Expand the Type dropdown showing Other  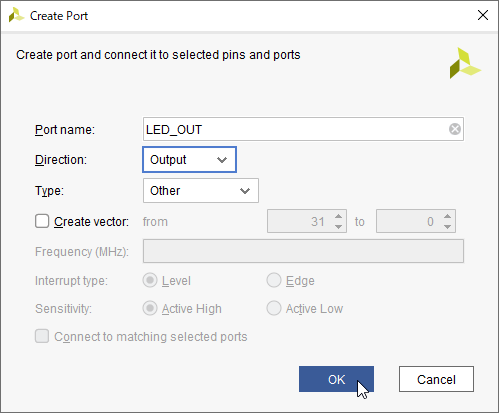click(x=201, y=191)
